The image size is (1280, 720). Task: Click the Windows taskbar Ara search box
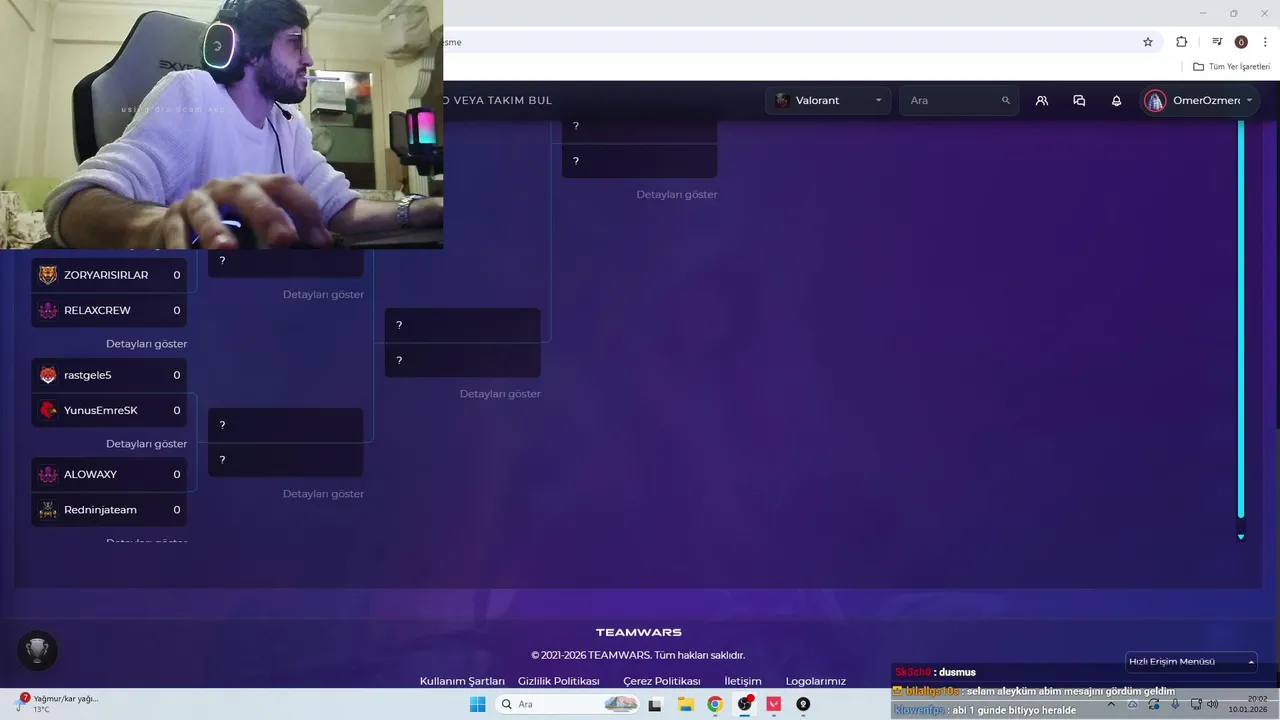(x=568, y=704)
